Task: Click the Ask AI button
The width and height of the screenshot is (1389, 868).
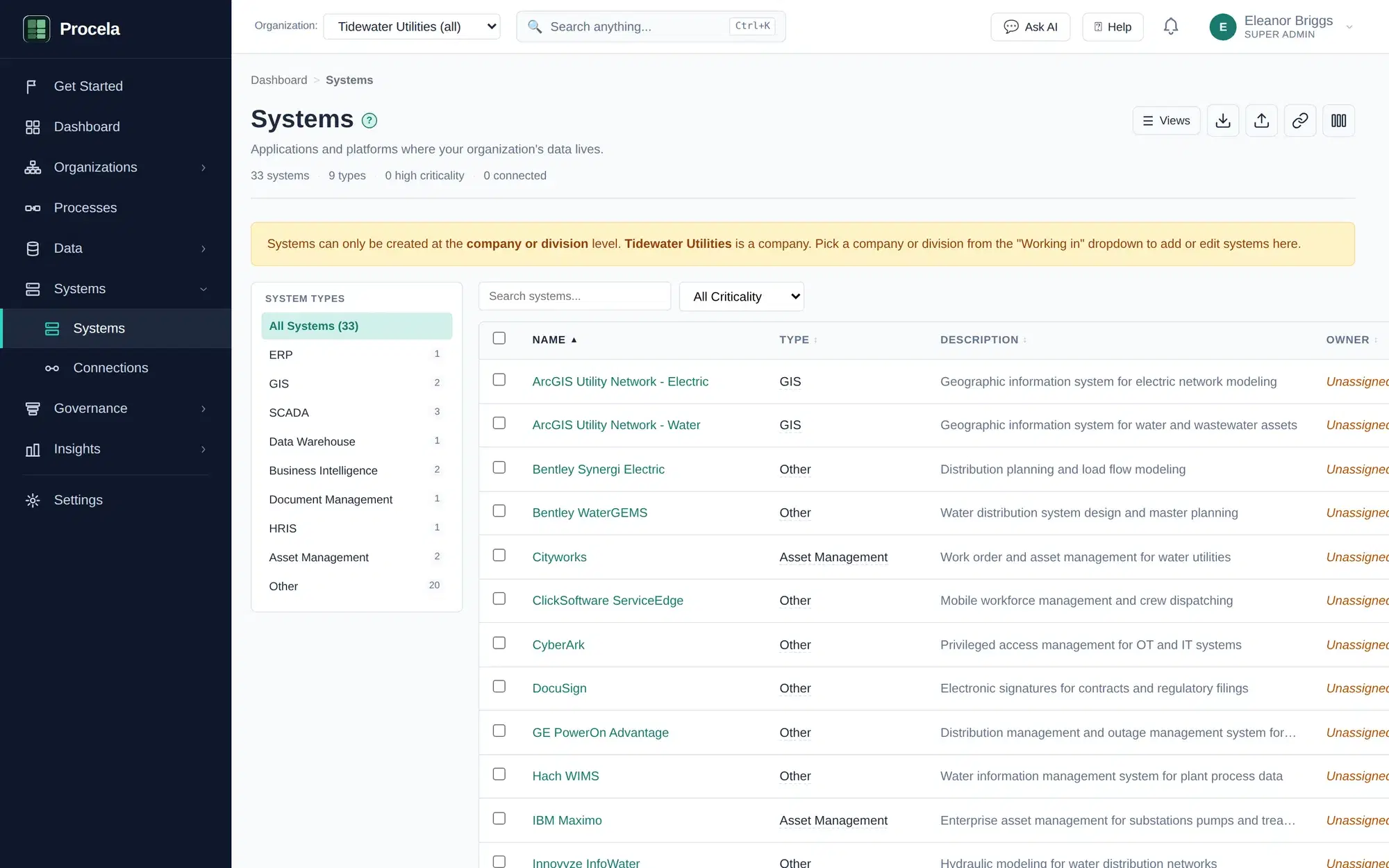Action: (1030, 27)
